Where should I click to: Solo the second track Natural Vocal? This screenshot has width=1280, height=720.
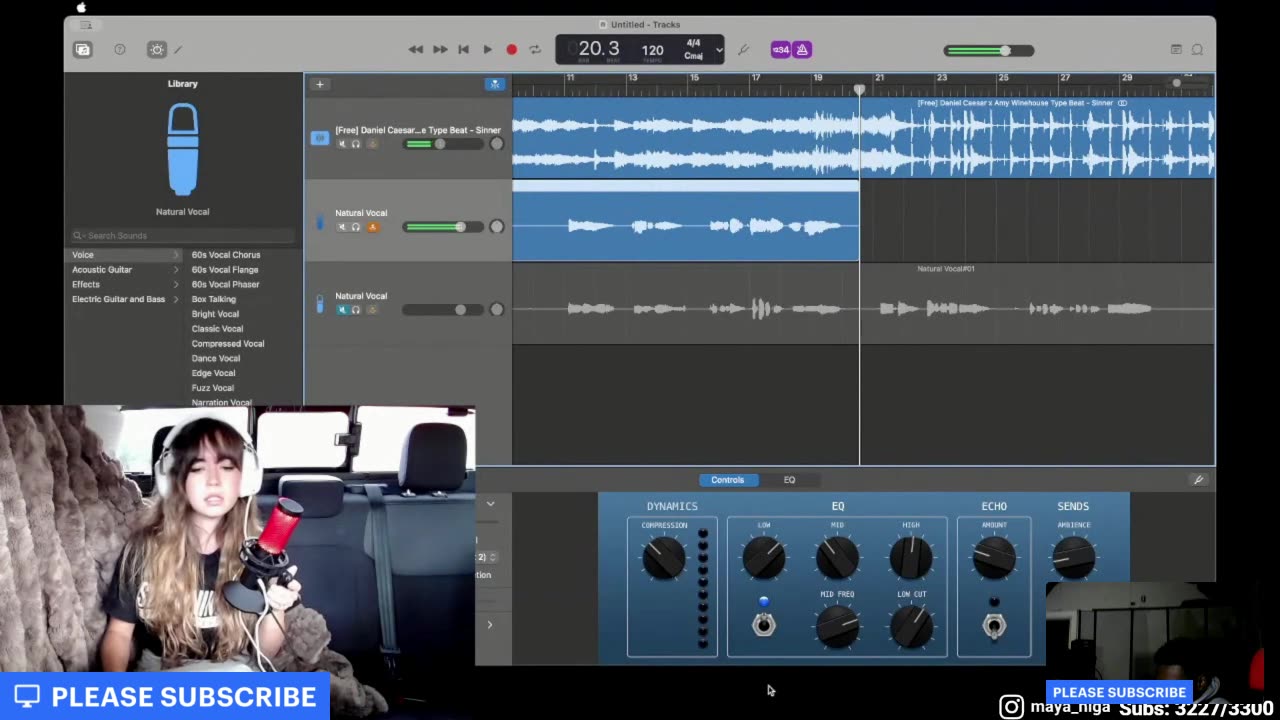pos(356,227)
